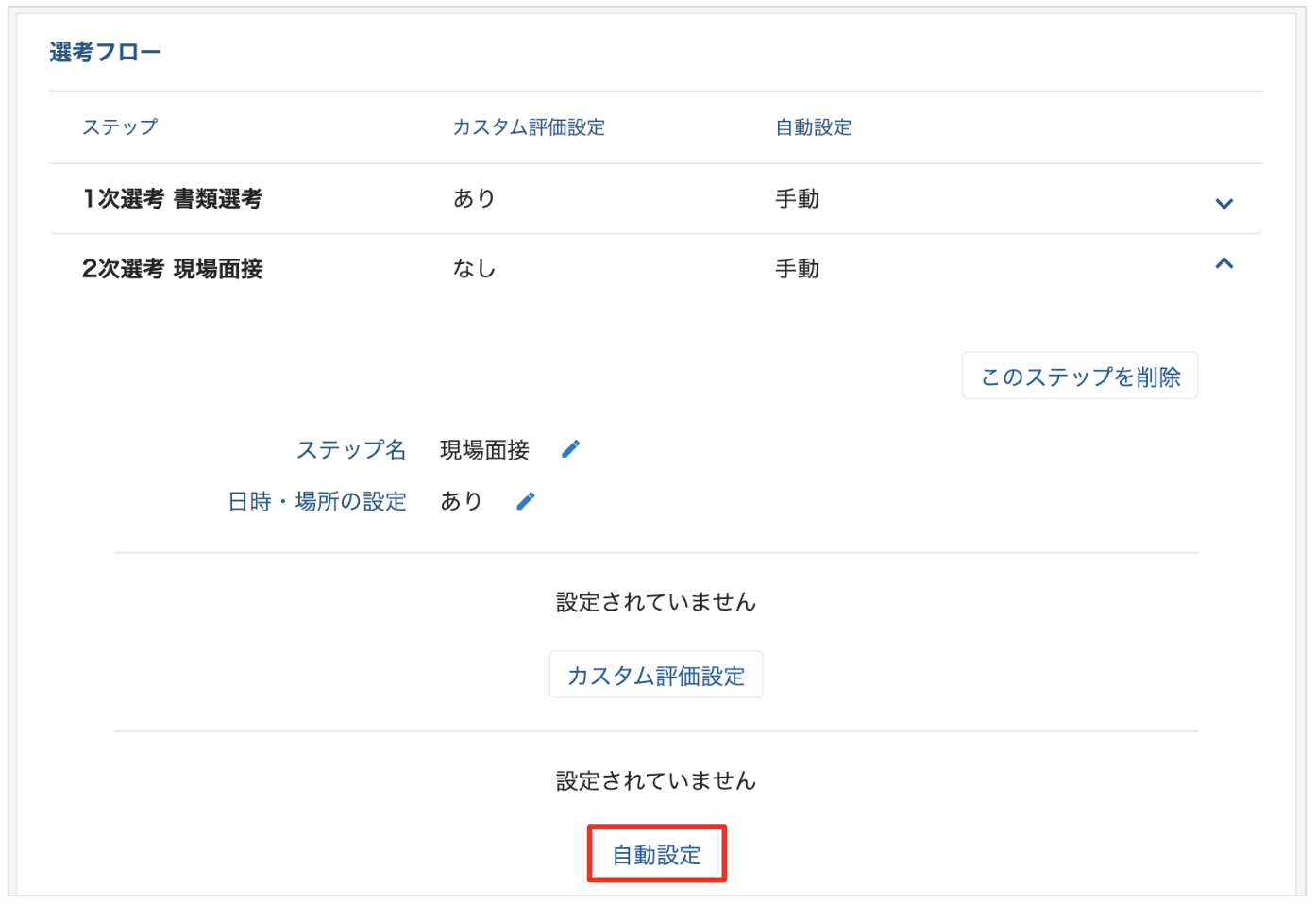
Task: Click the 現場面接 step name value
Action: click(x=484, y=450)
